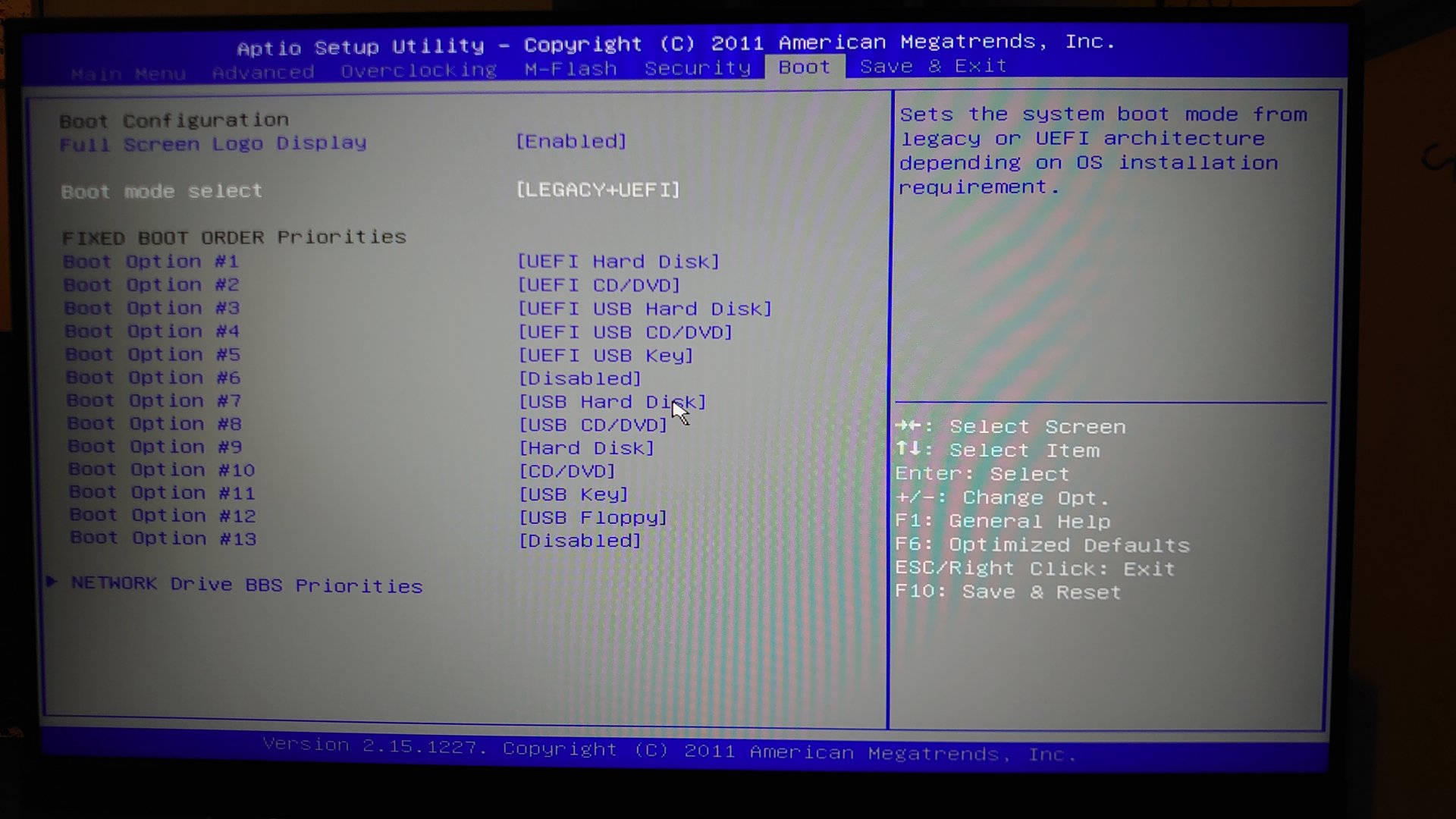The image size is (1456, 819).
Task: Select the Boot Option #3 label
Action: click(152, 309)
